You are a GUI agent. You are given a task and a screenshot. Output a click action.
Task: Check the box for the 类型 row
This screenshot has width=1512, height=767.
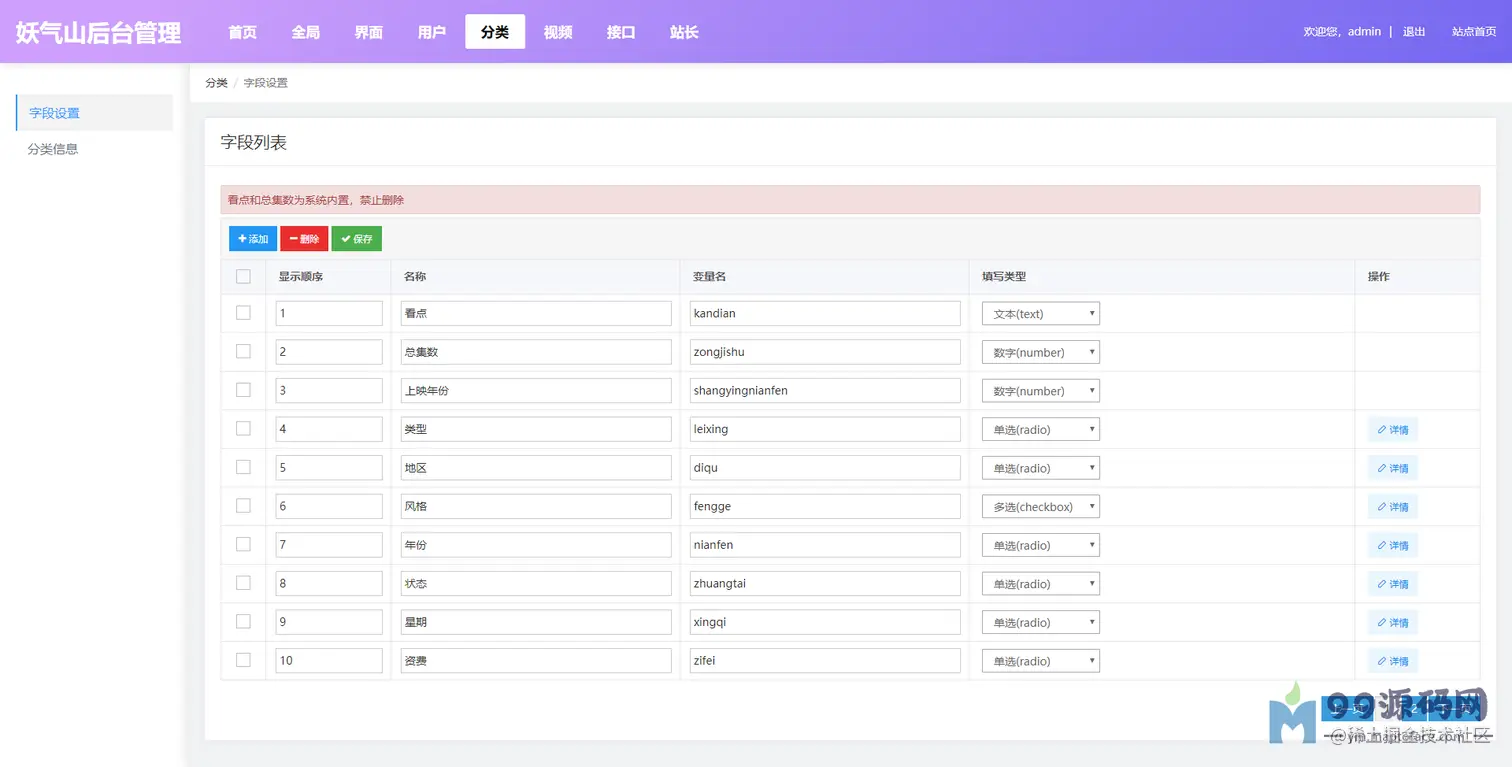coord(243,428)
